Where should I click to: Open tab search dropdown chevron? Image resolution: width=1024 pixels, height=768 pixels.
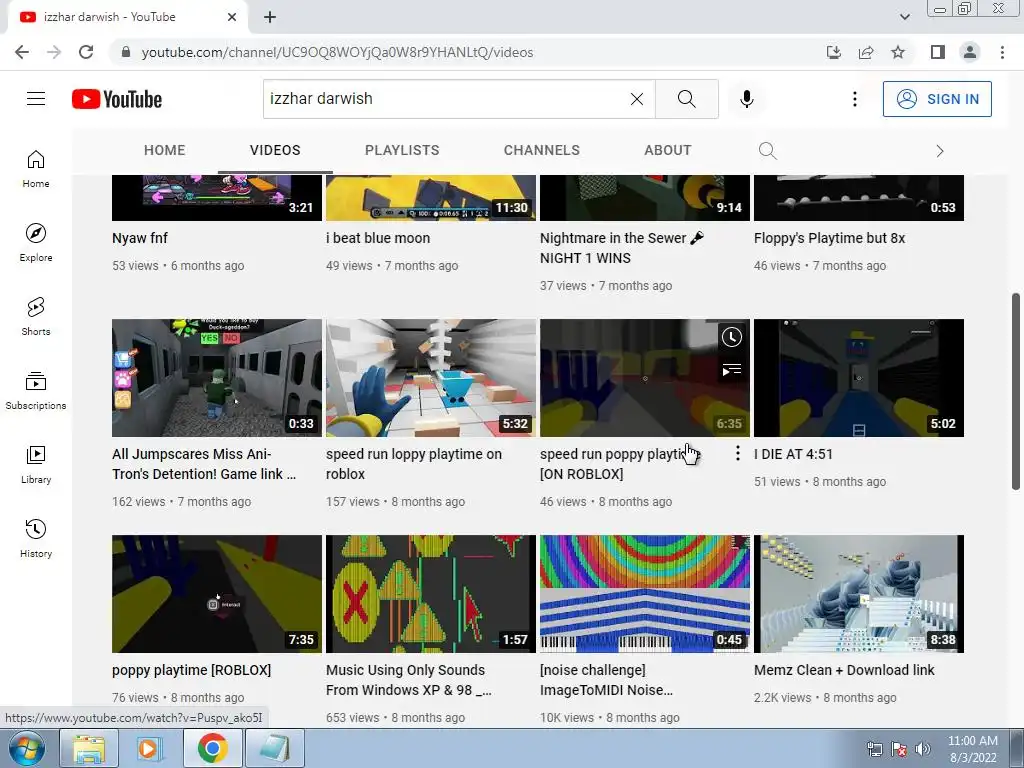click(x=904, y=17)
